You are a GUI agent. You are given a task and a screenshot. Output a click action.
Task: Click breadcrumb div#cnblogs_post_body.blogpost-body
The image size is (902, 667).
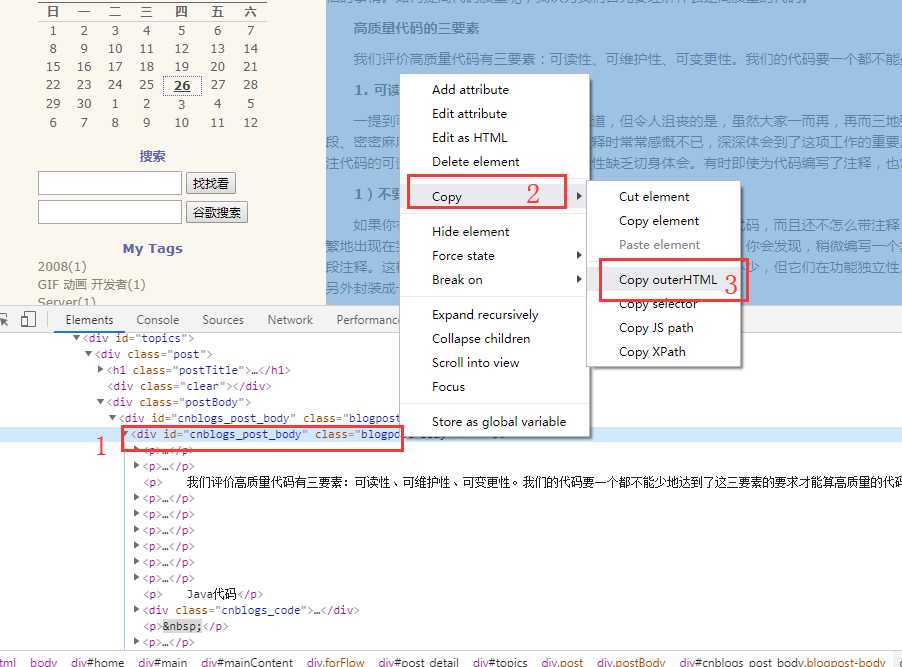tap(782, 662)
